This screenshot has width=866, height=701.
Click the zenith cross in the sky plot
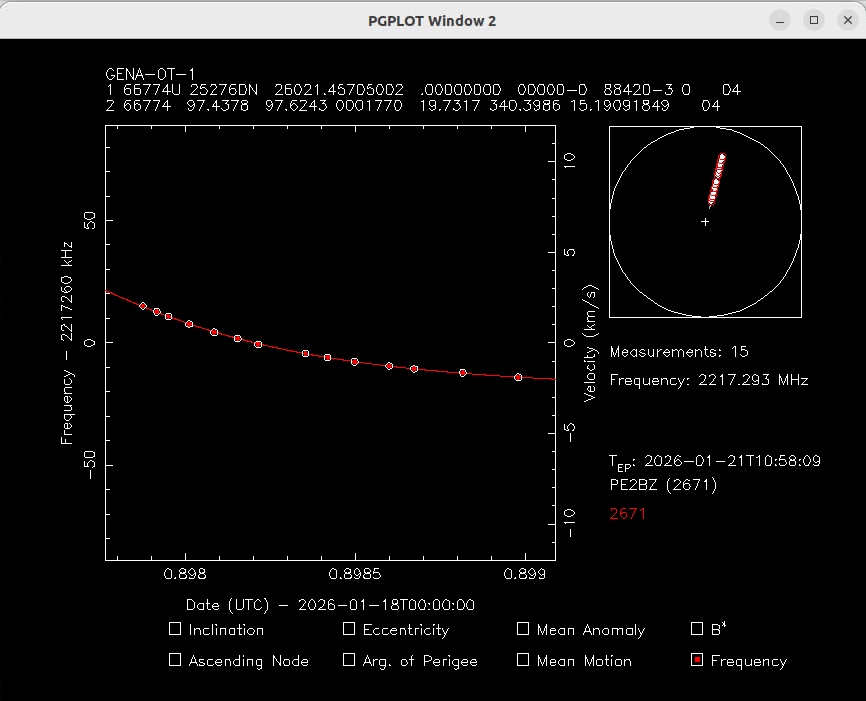click(x=705, y=221)
